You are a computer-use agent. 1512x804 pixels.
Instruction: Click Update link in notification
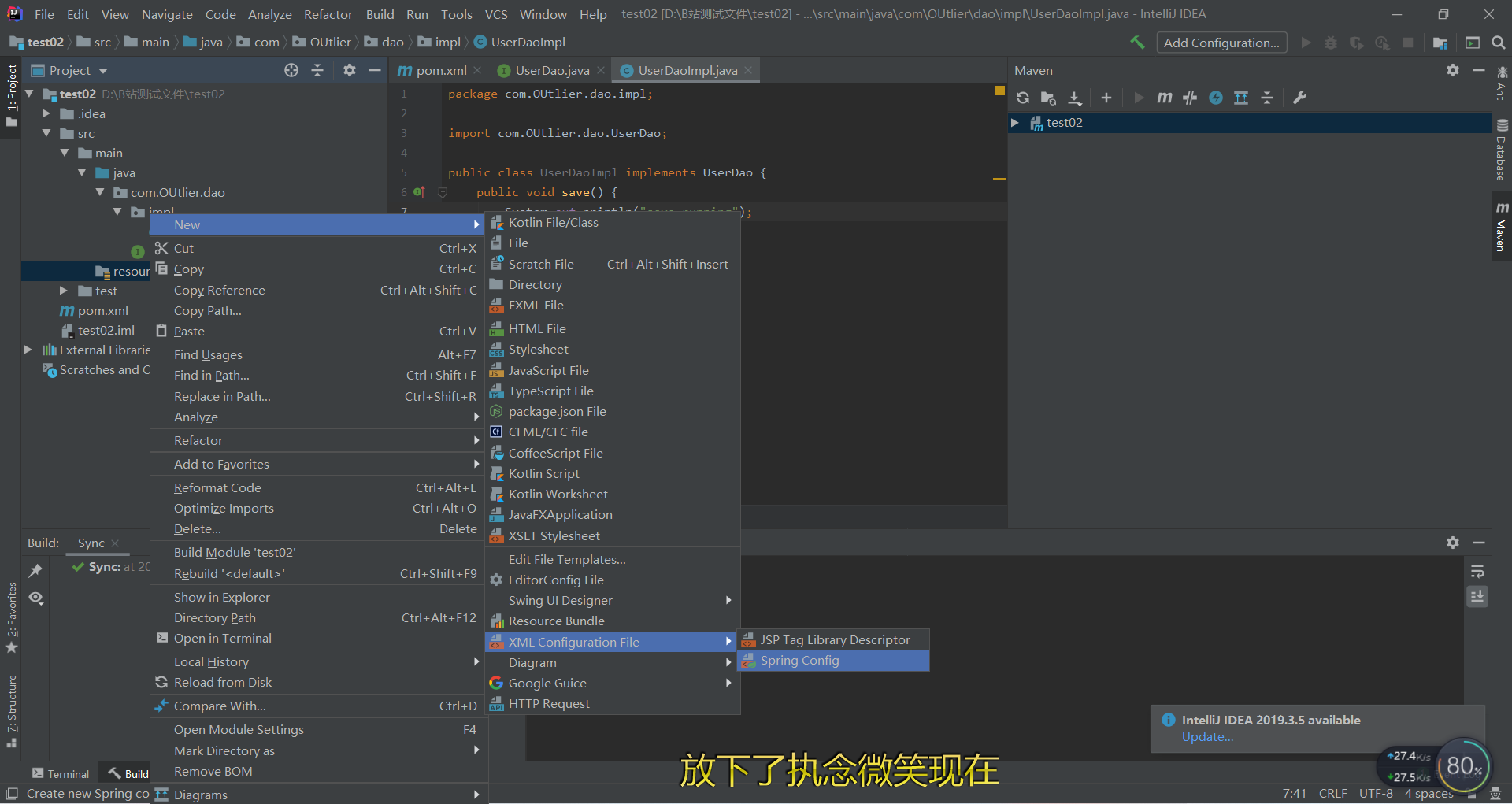1207,737
